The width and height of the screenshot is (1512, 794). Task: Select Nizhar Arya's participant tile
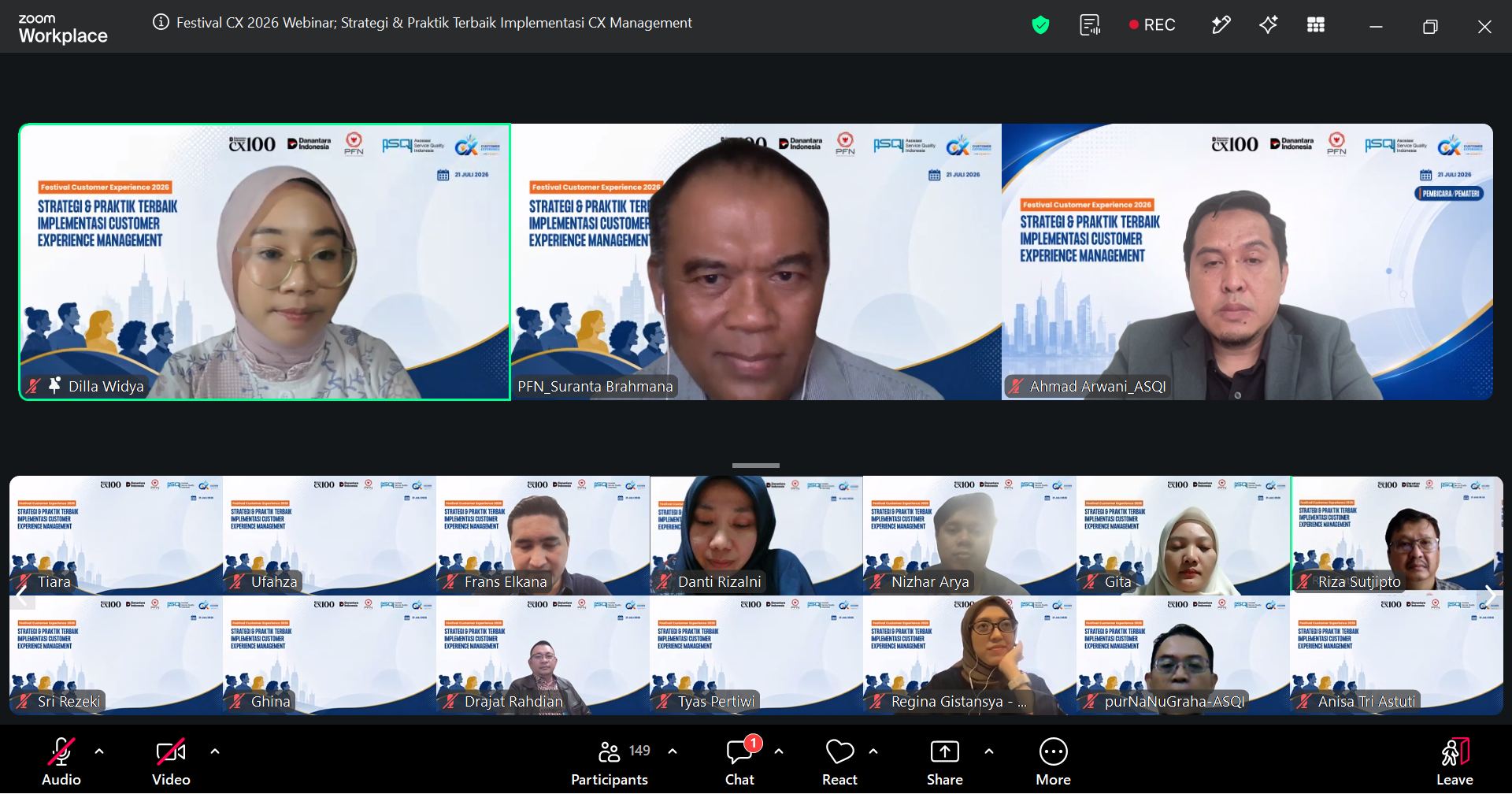[969, 535]
